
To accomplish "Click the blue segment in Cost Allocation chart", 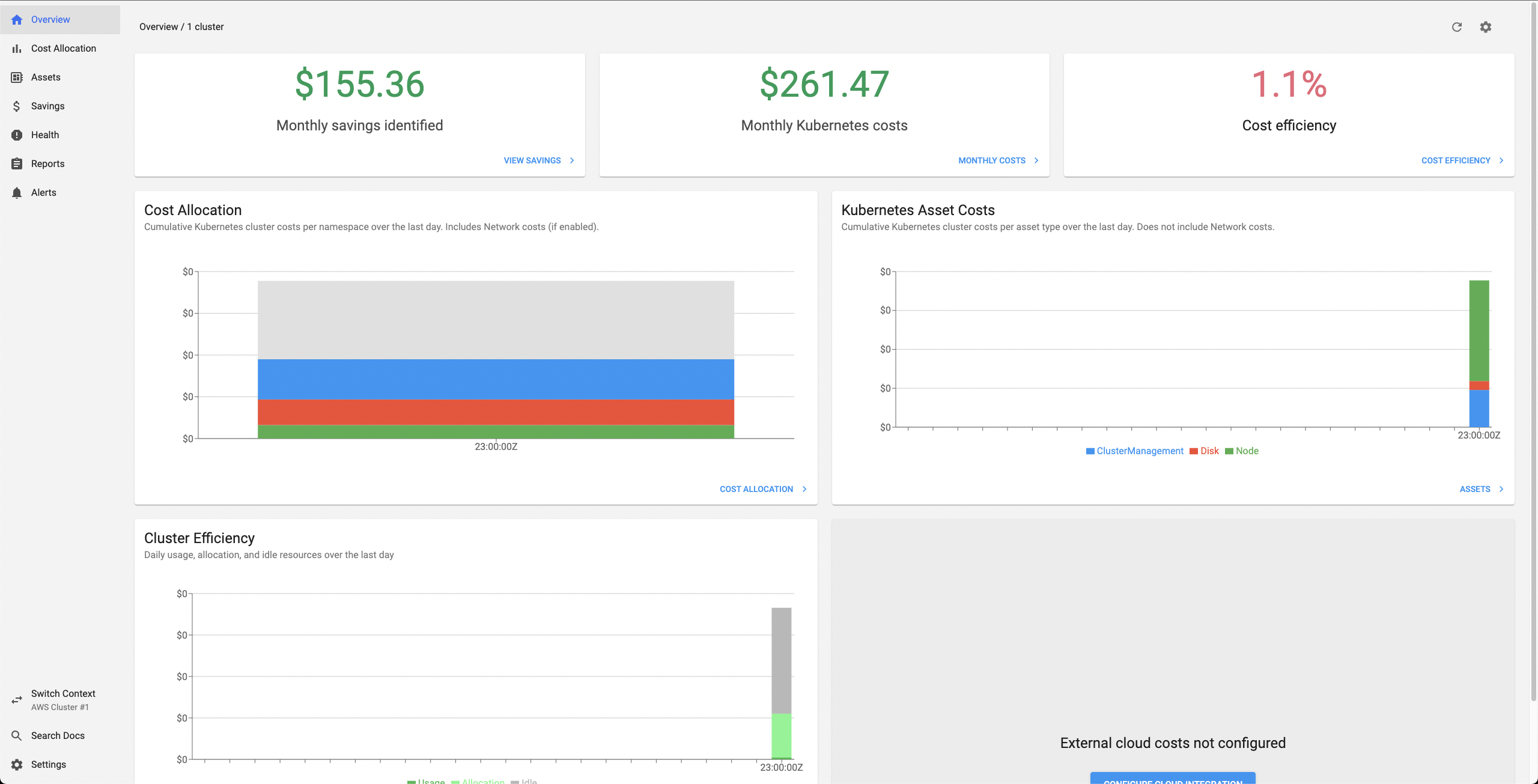I will tap(496, 379).
